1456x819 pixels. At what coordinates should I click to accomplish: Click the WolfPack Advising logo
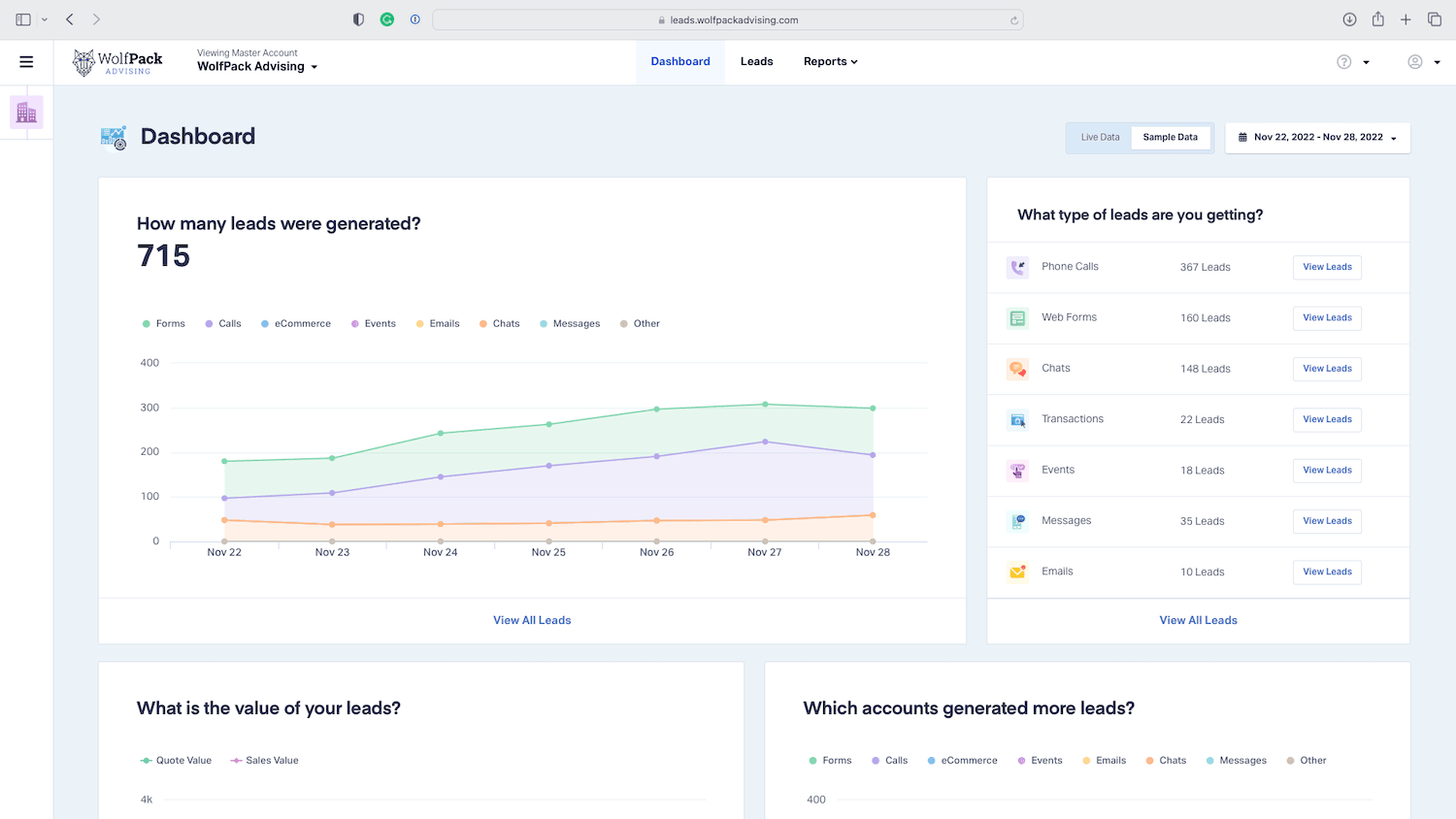(117, 62)
